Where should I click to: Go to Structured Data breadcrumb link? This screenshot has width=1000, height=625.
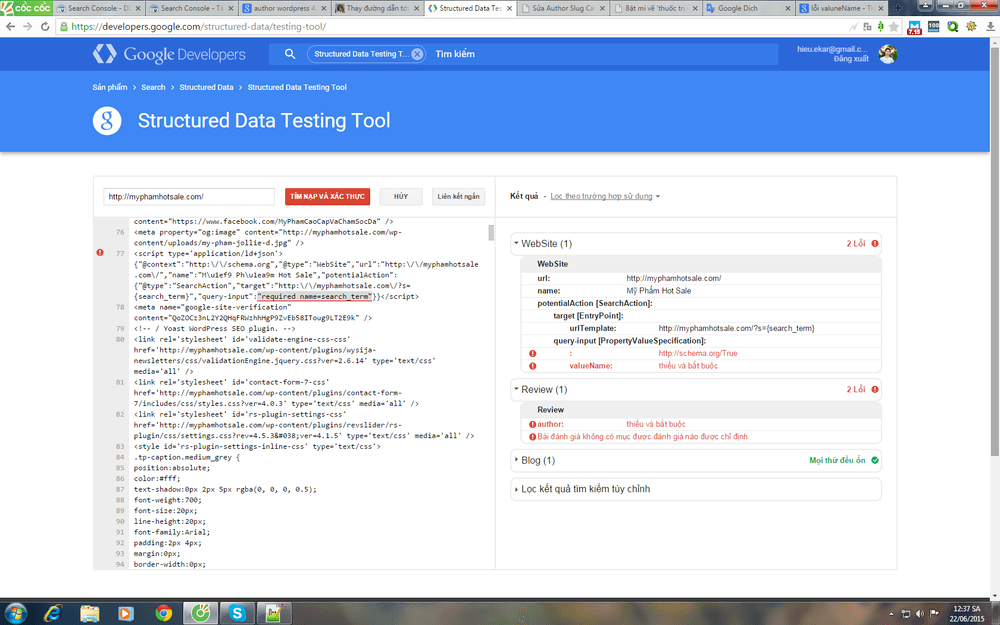coord(206,87)
